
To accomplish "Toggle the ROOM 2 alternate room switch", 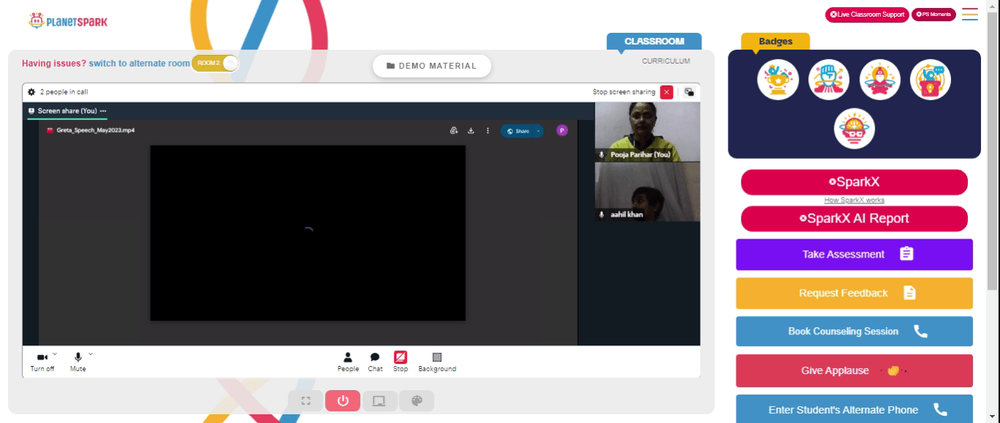I will click(x=216, y=63).
